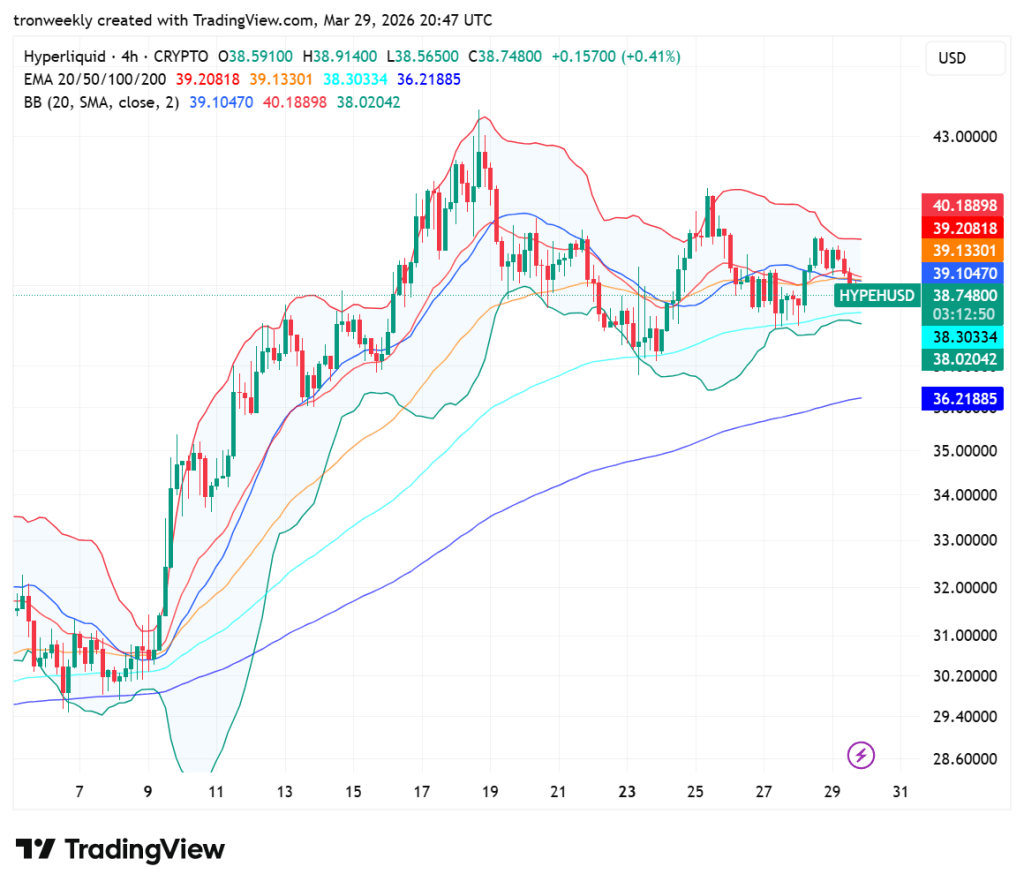
Task: Click the EMA 200 tag 36.21885
Action: coord(962,399)
